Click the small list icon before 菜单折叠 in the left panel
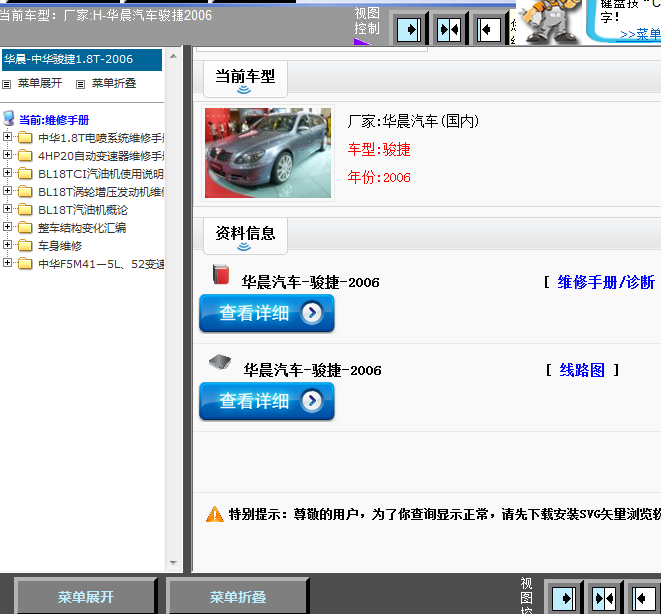Viewport: 661px width, 614px height. (x=80, y=84)
